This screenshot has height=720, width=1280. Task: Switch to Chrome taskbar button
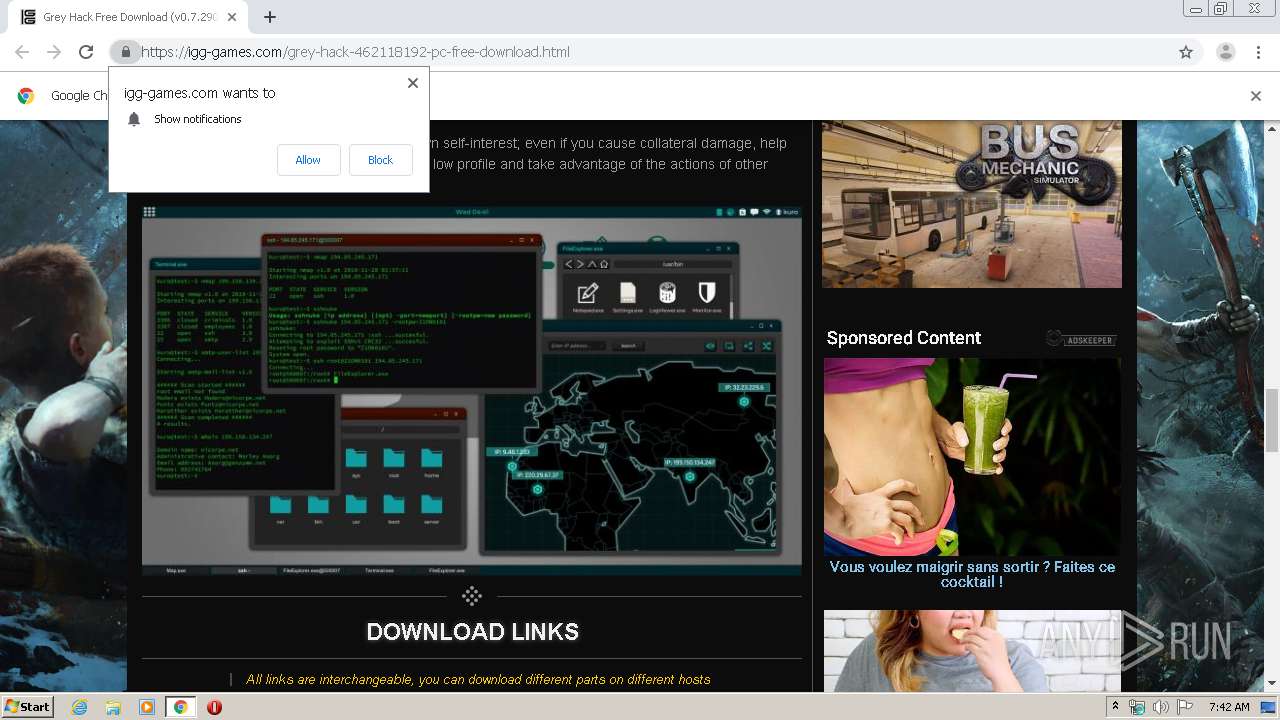pyautogui.click(x=180, y=707)
